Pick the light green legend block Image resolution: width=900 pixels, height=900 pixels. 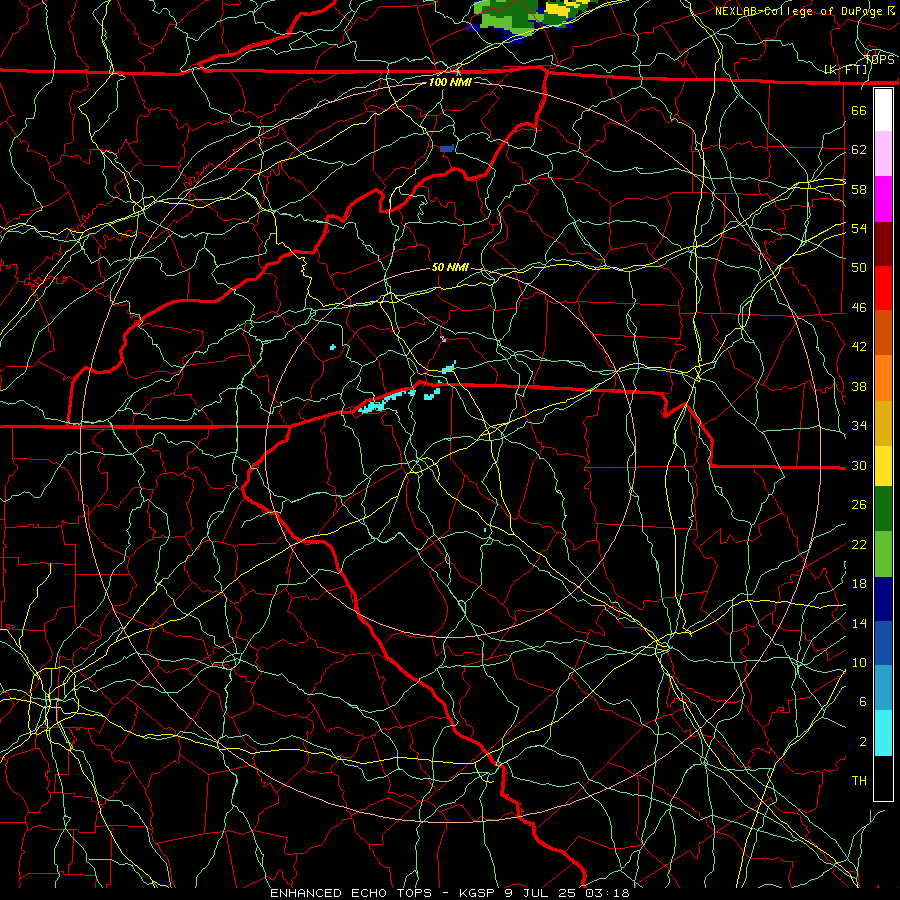tap(883, 554)
